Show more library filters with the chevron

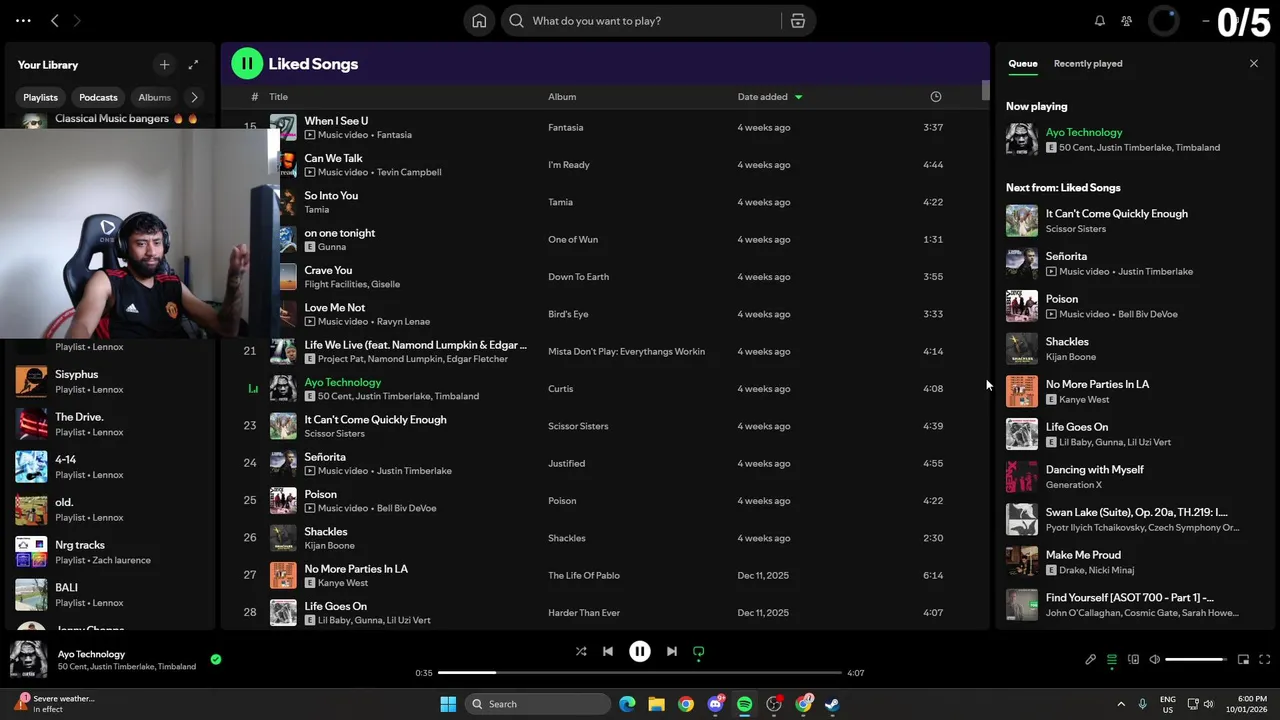pos(194,97)
